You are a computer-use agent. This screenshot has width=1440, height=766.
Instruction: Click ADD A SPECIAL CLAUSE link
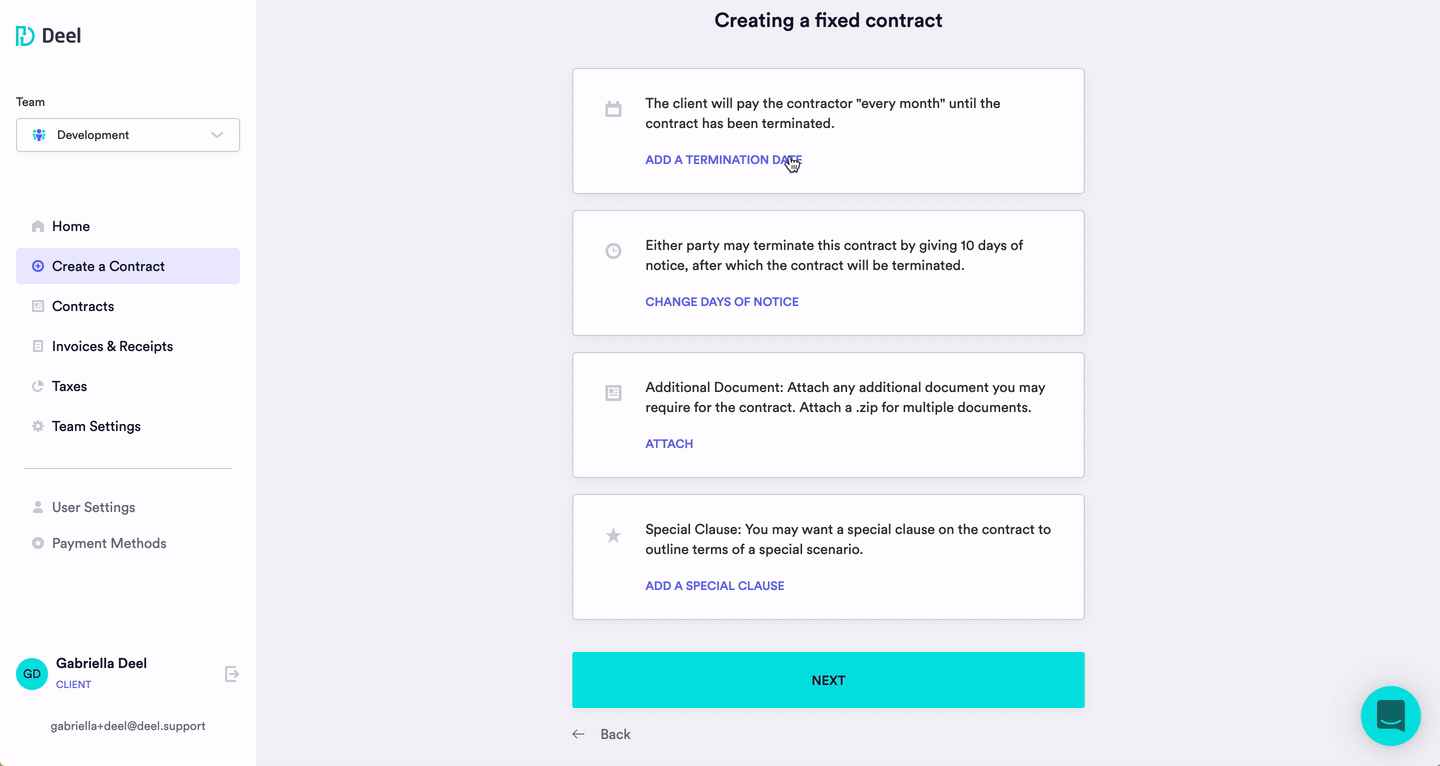715,586
